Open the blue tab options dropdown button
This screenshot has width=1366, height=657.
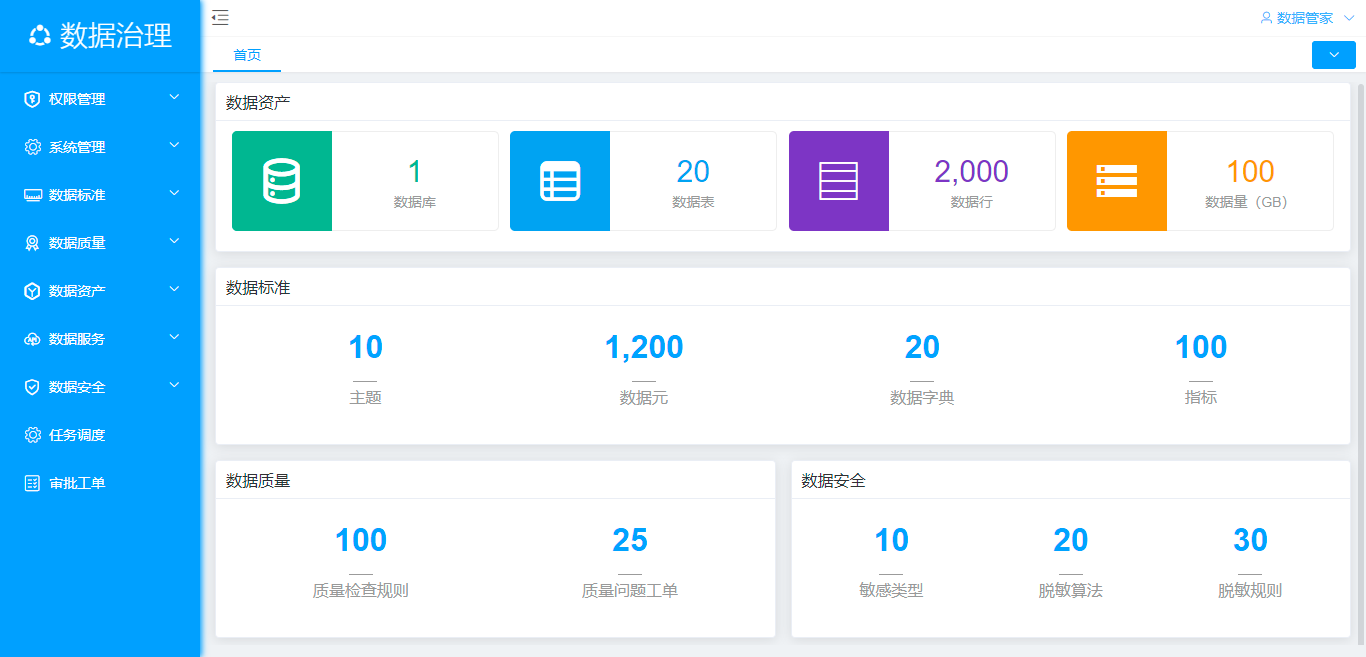[x=1333, y=55]
